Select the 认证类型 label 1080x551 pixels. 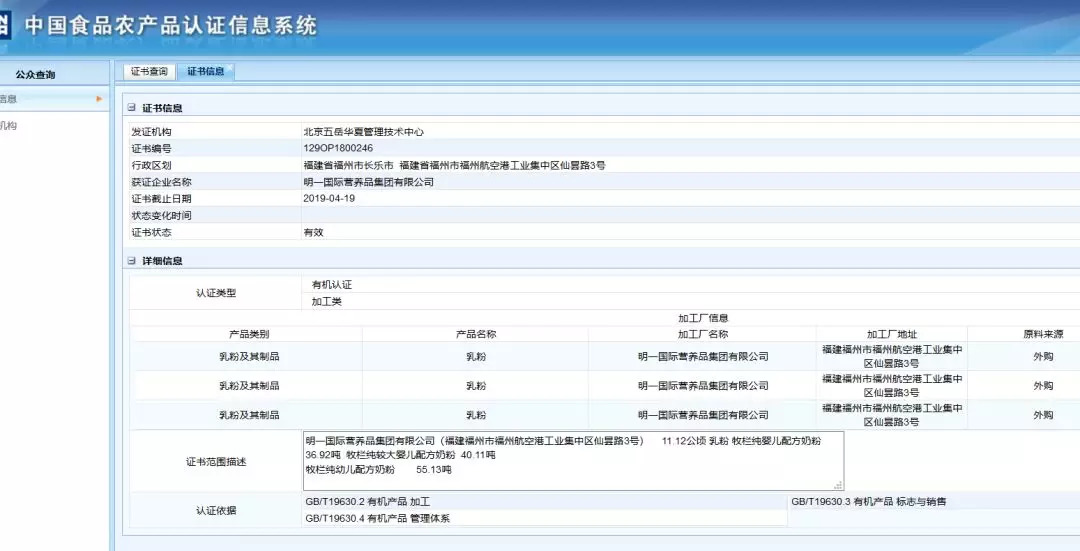pos(216,293)
